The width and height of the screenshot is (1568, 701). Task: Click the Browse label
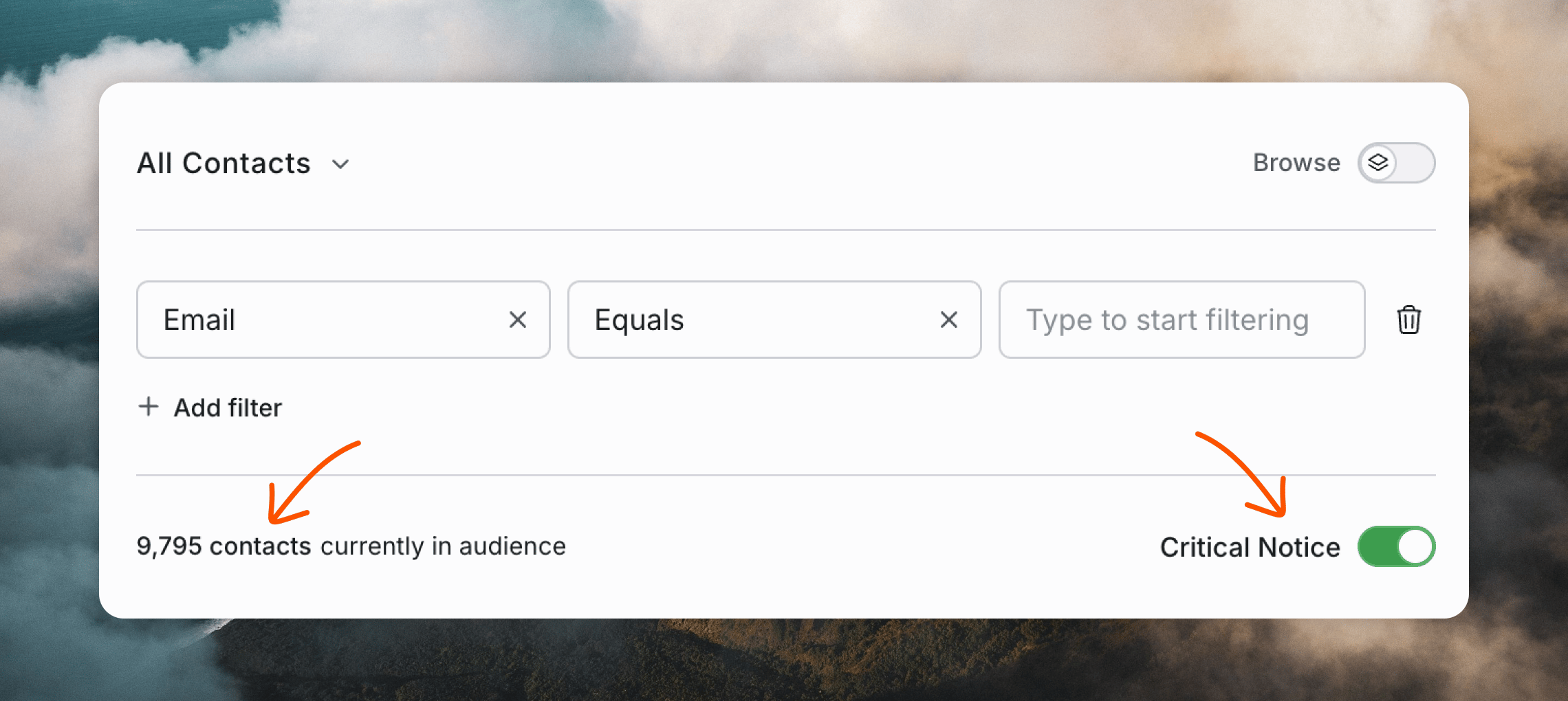point(1296,163)
